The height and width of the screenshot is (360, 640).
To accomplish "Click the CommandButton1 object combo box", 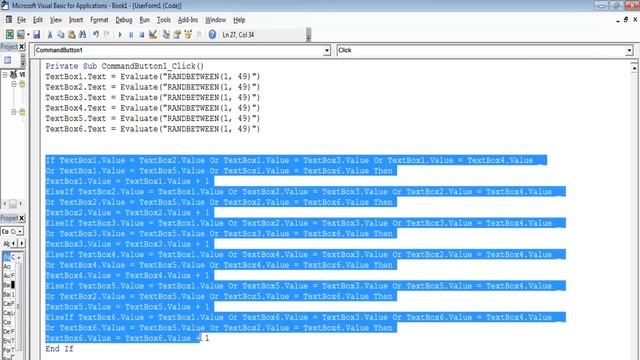I will pos(182,50).
